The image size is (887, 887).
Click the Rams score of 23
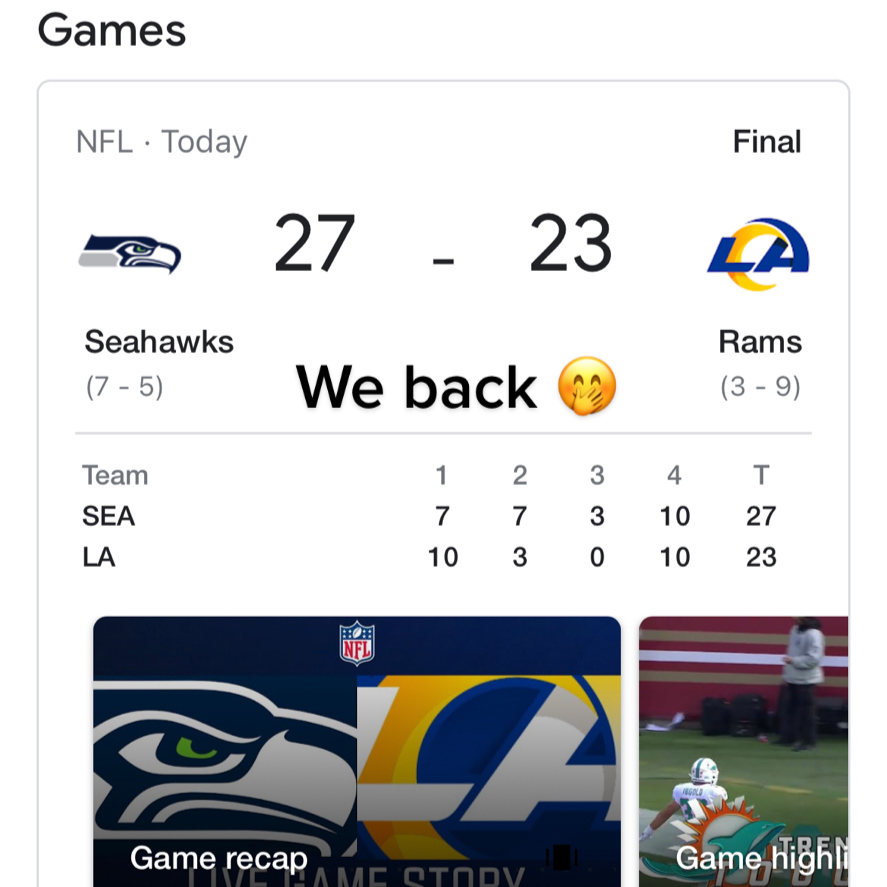[x=571, y=244]
